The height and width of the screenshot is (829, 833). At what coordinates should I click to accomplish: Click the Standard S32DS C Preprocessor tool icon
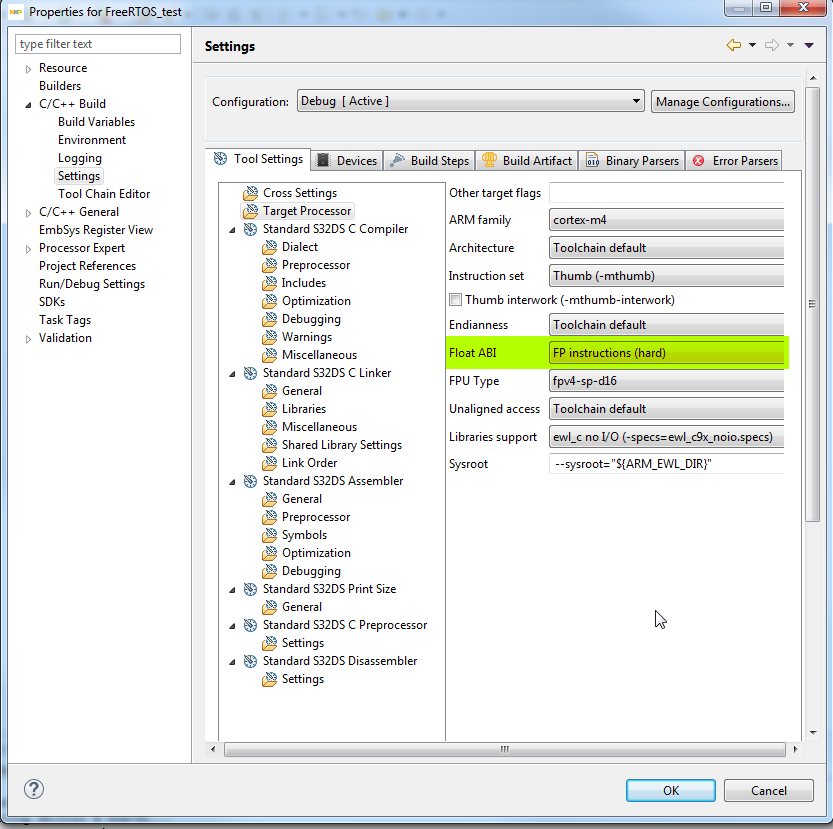pos(250,625)
